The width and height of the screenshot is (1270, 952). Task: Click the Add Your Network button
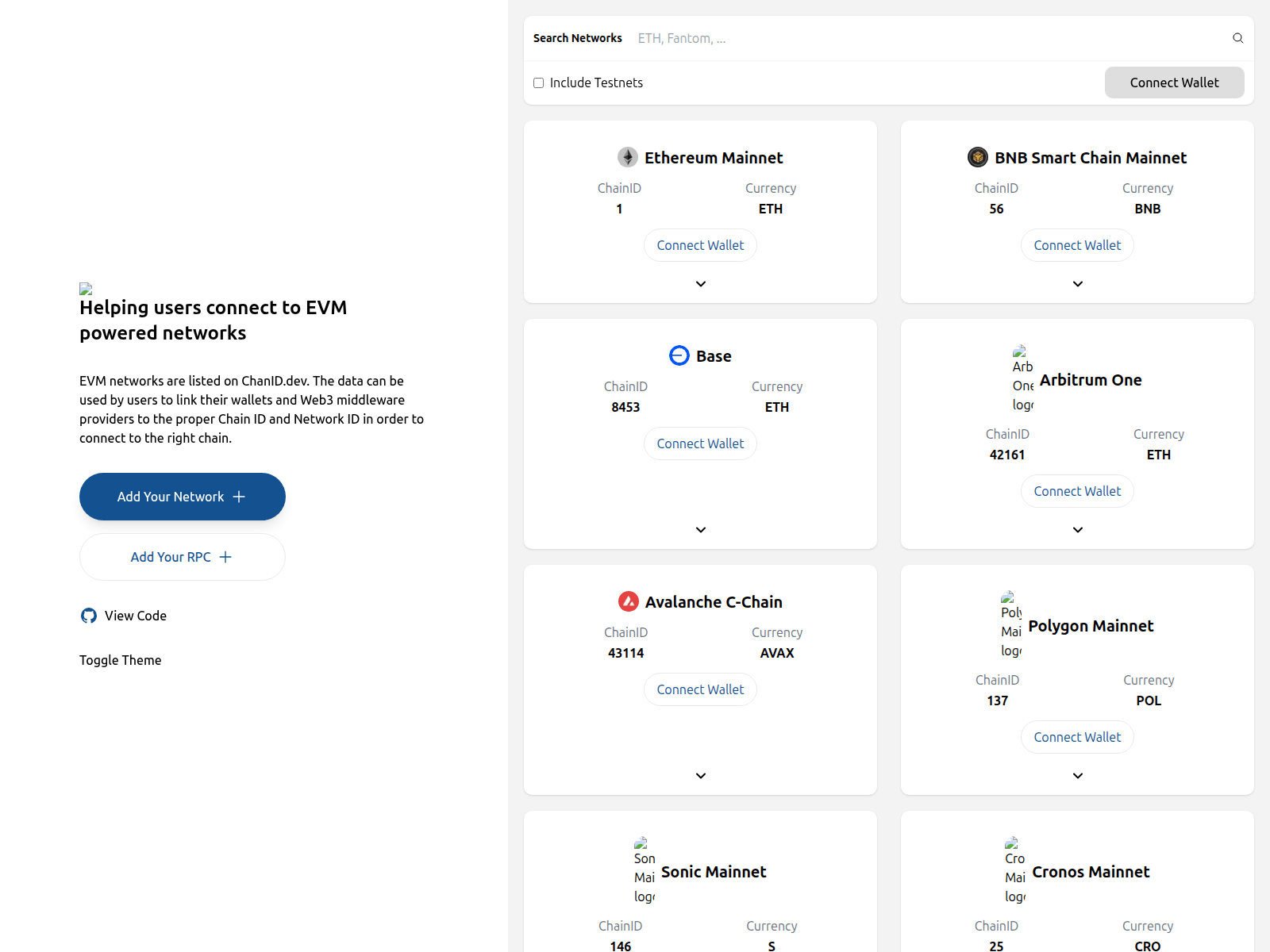(x=183, y=497)
